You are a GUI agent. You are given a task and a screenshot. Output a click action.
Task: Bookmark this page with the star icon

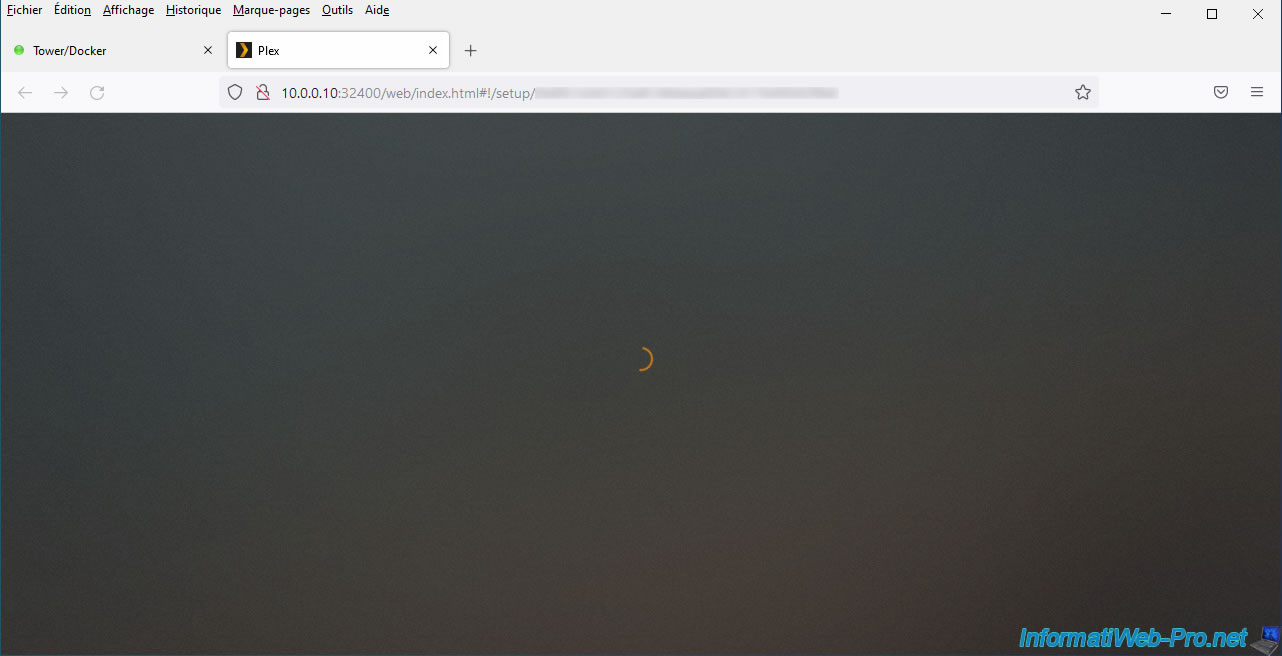(1082, 92)
